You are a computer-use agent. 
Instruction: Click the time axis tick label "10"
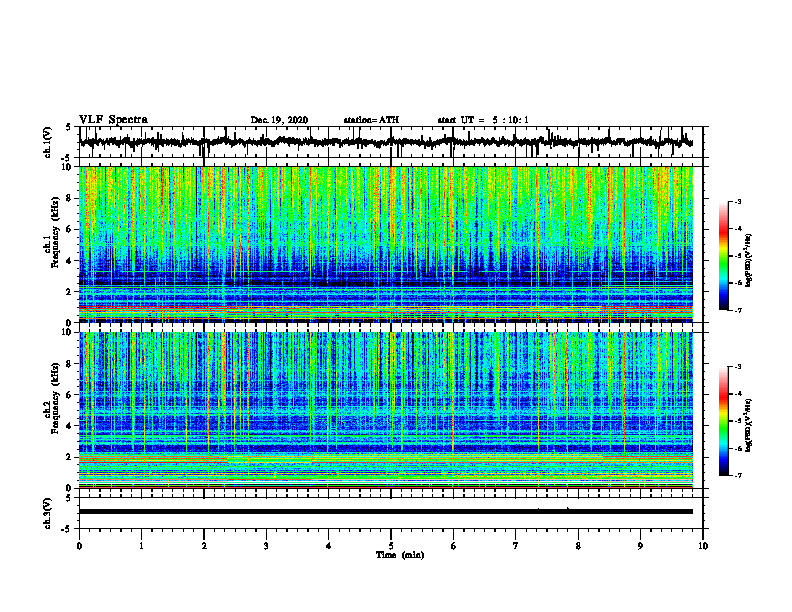[703, 546]
